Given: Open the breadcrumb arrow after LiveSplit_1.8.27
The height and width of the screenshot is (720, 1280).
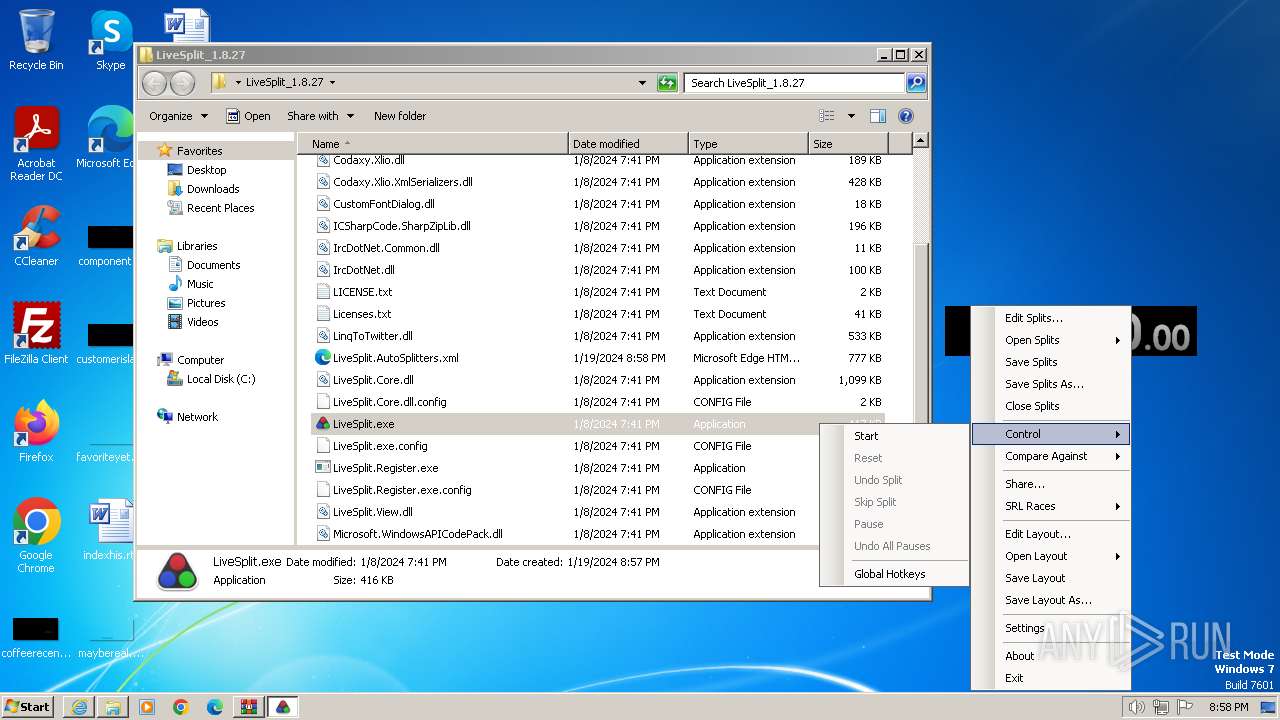Looking at the screenshot, I should coord(332,83).
